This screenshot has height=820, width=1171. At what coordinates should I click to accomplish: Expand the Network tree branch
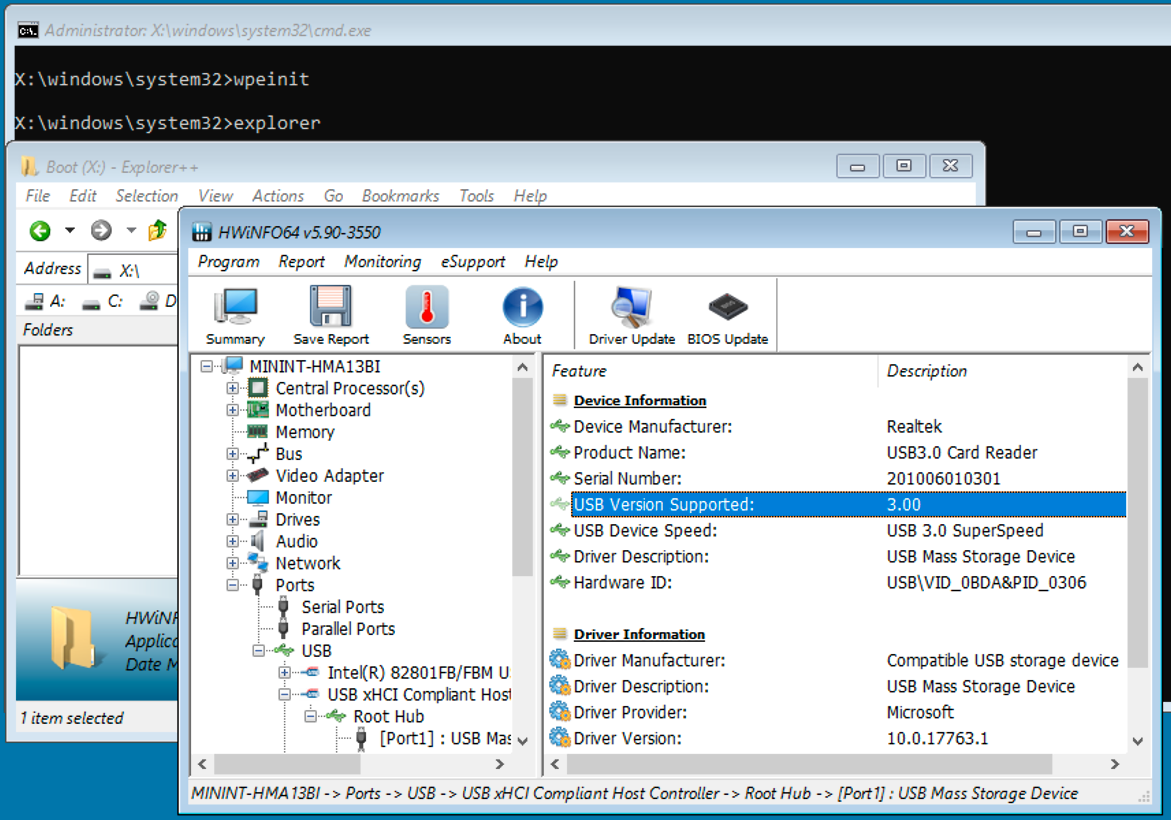(232, 563)
